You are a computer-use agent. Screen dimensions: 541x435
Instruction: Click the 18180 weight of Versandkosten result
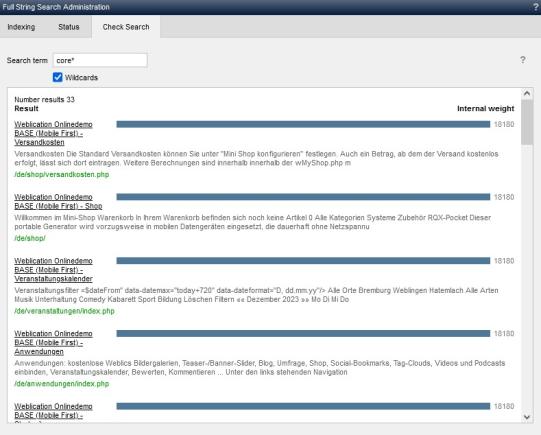pyautogui.click(x=504, y=124)
